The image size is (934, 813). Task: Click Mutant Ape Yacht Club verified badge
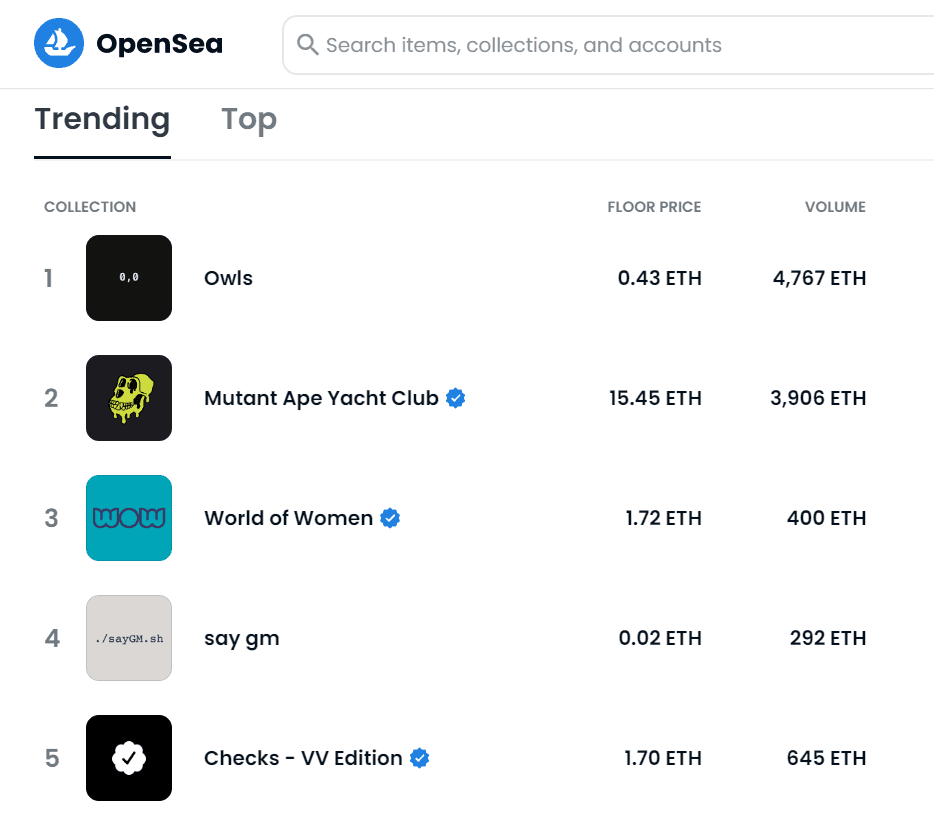click(x=455, y=398)
